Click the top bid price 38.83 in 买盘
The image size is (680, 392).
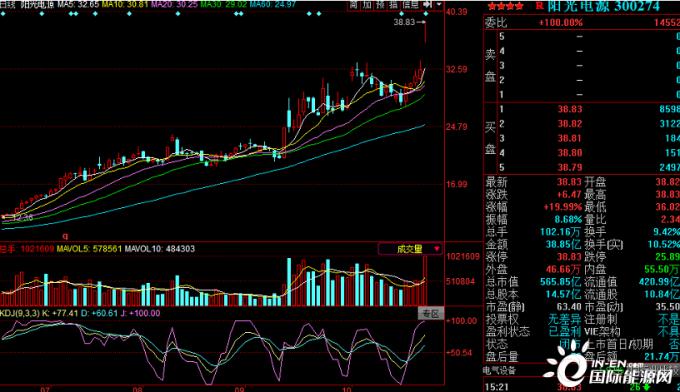coord(569,109)
